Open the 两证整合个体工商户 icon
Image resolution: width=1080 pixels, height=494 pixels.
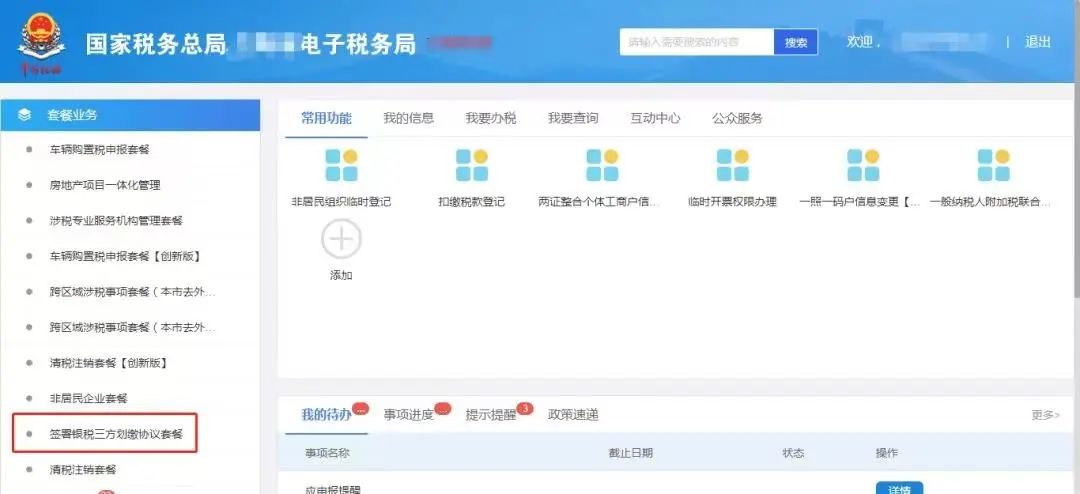602,165
